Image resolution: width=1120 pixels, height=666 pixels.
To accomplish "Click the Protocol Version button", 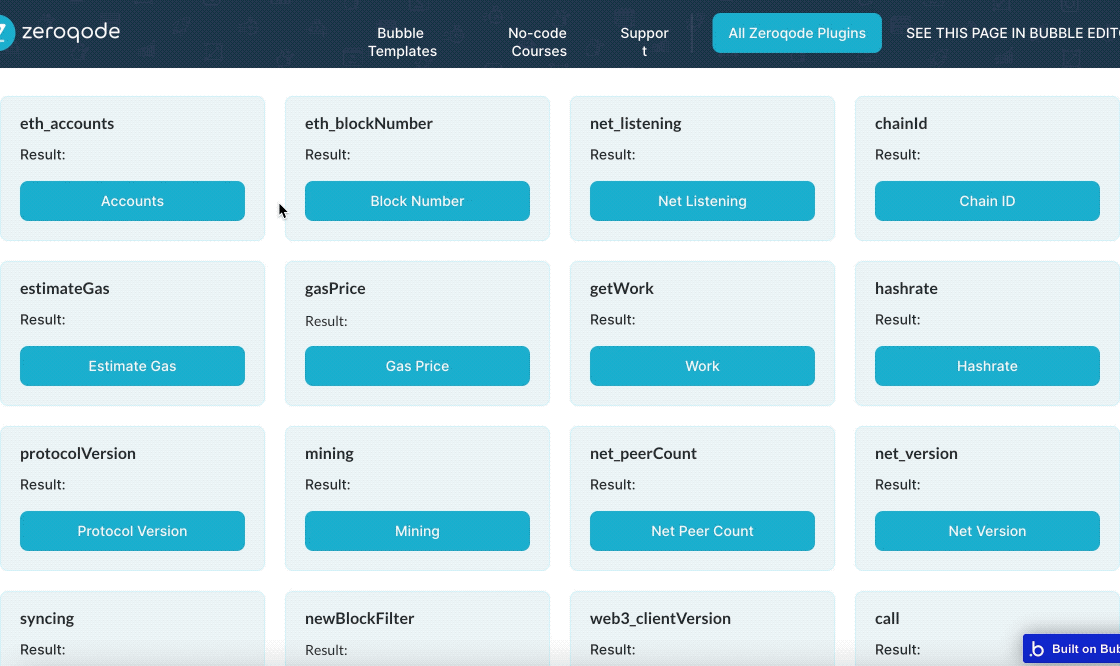I will 132,531.
